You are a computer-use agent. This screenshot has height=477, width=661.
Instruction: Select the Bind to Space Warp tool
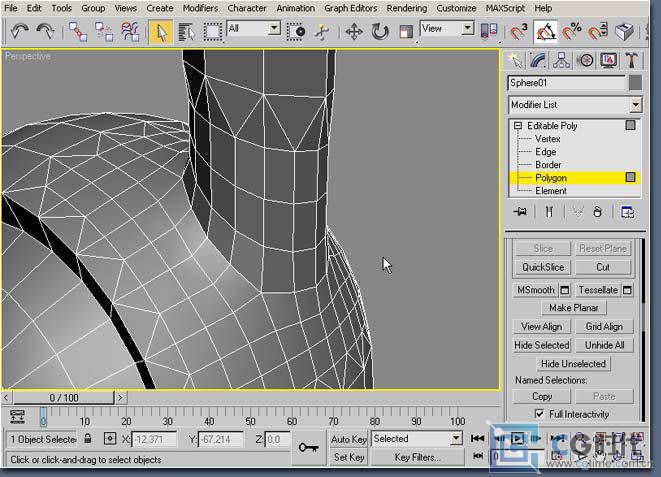[130, 32]
